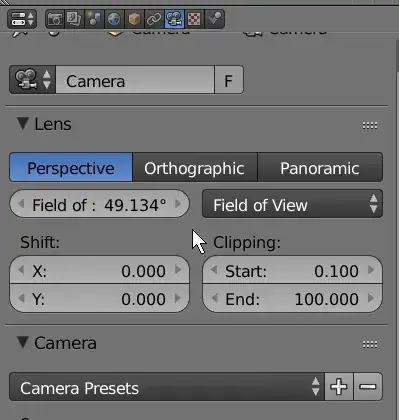Viewport: 399px width, 420px height.
Task: Select Perspective lens type
Action: coord(71,167)
